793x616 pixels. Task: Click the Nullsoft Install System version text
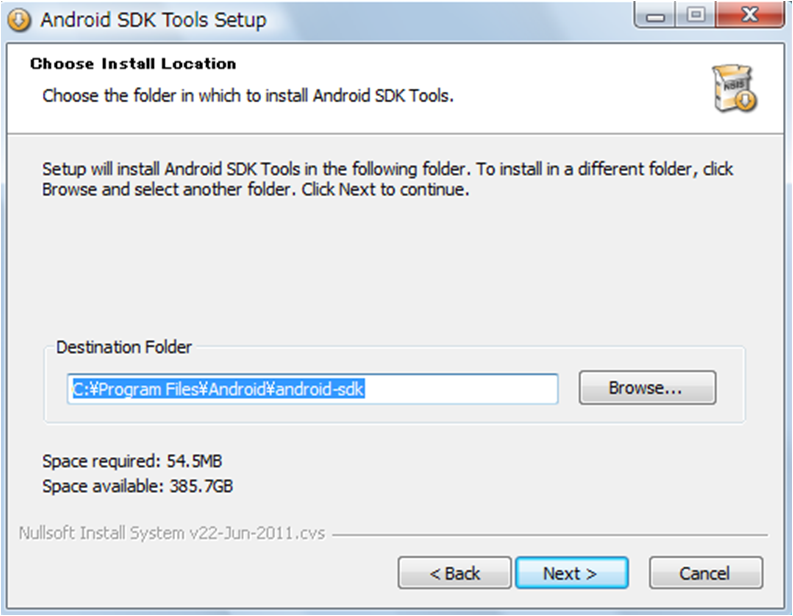pos(172,533)
